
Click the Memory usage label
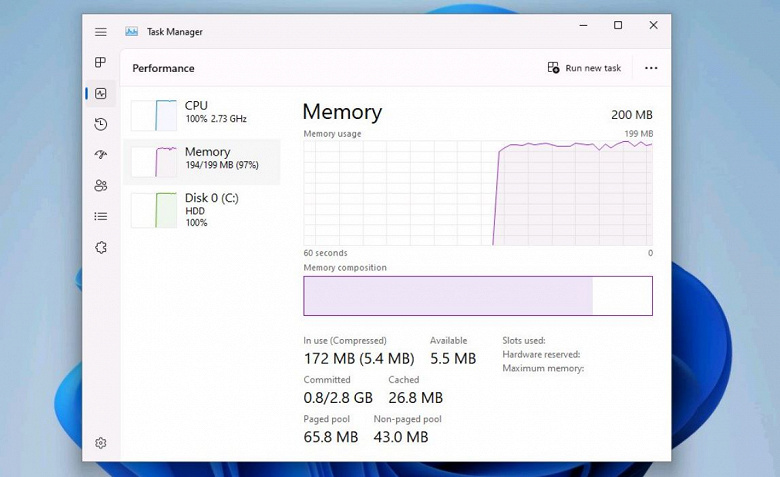332,134
